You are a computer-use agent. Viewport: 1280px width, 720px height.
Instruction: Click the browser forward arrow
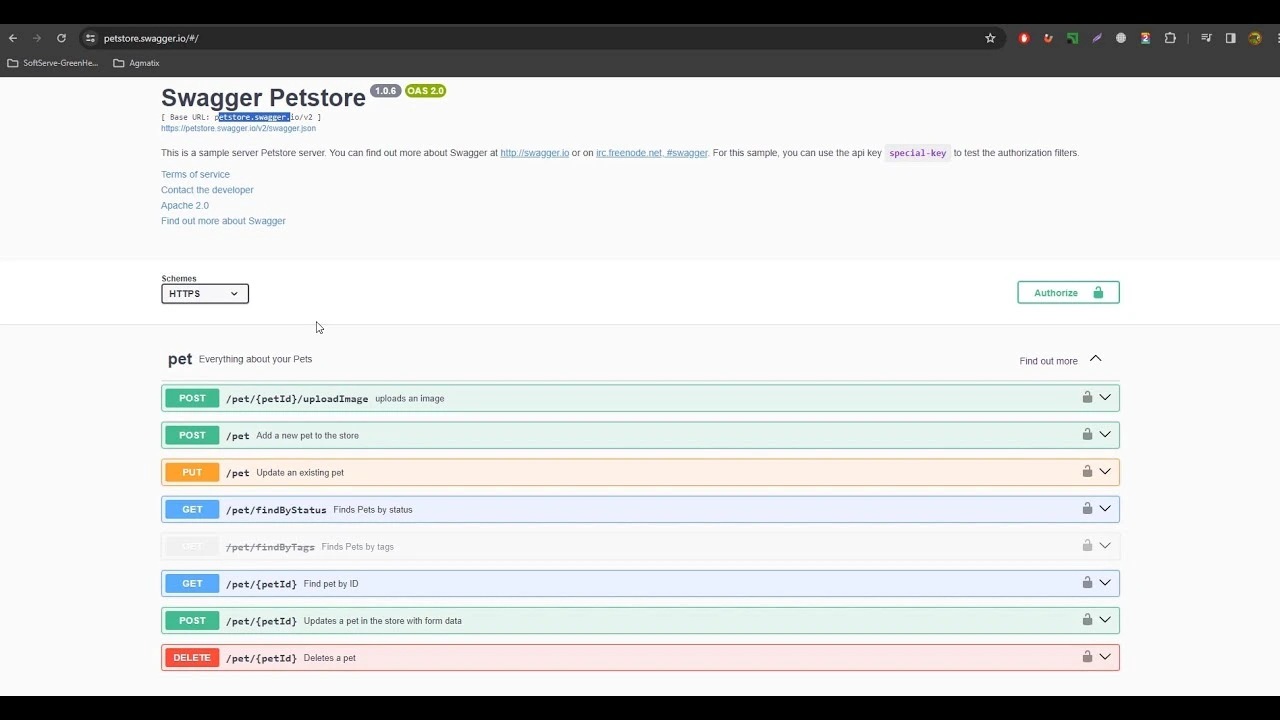[37, 38]
